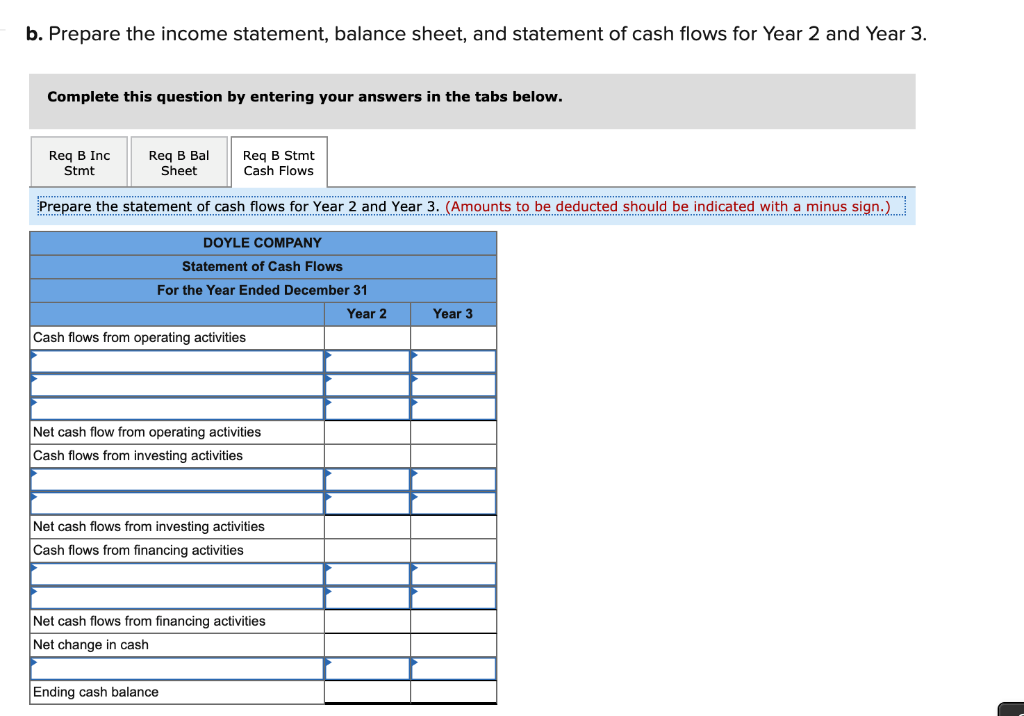Open second account dropdown under investing activities

[x=176, y=502]
